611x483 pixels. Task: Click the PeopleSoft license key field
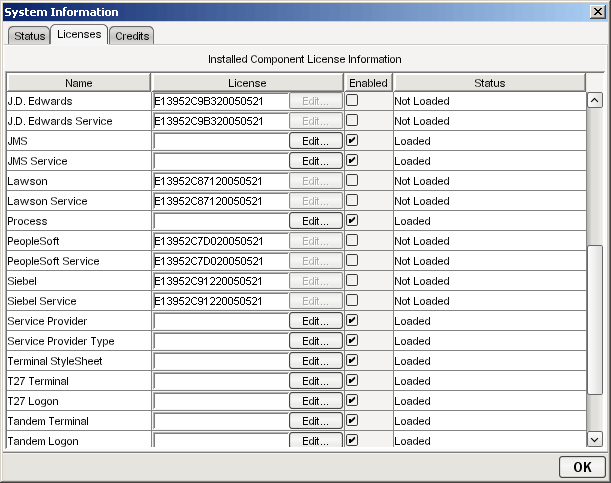[221, 241]
